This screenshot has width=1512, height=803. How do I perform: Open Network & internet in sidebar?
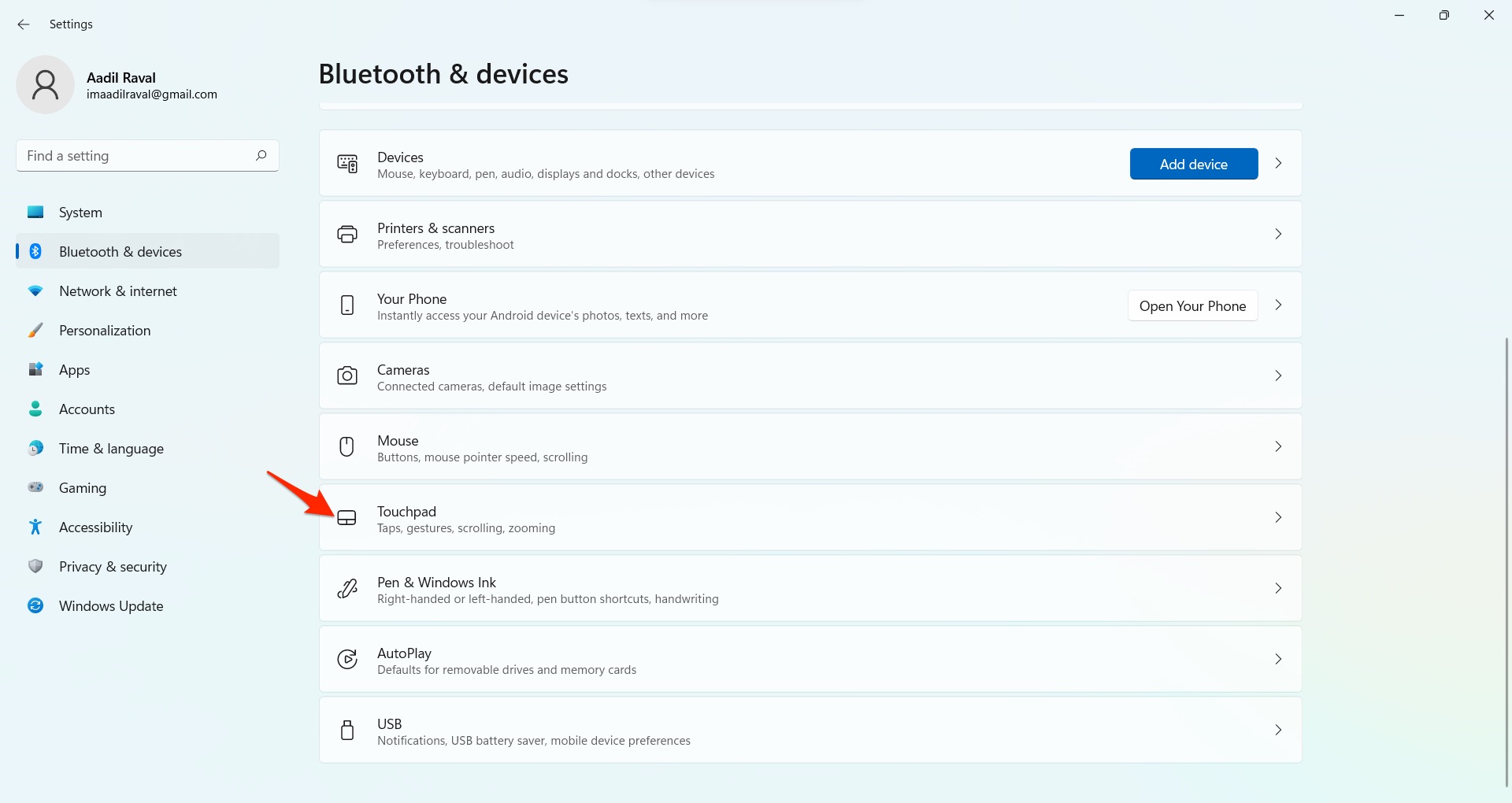pos(118,291)
